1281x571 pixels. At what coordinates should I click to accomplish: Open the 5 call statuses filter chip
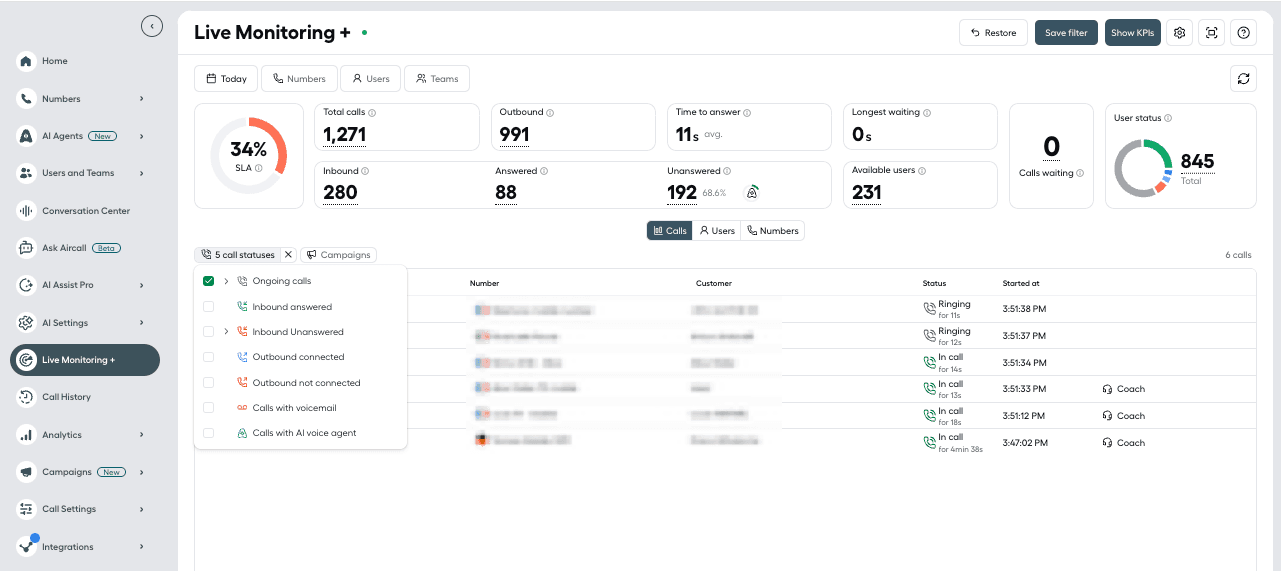(237, 255)
